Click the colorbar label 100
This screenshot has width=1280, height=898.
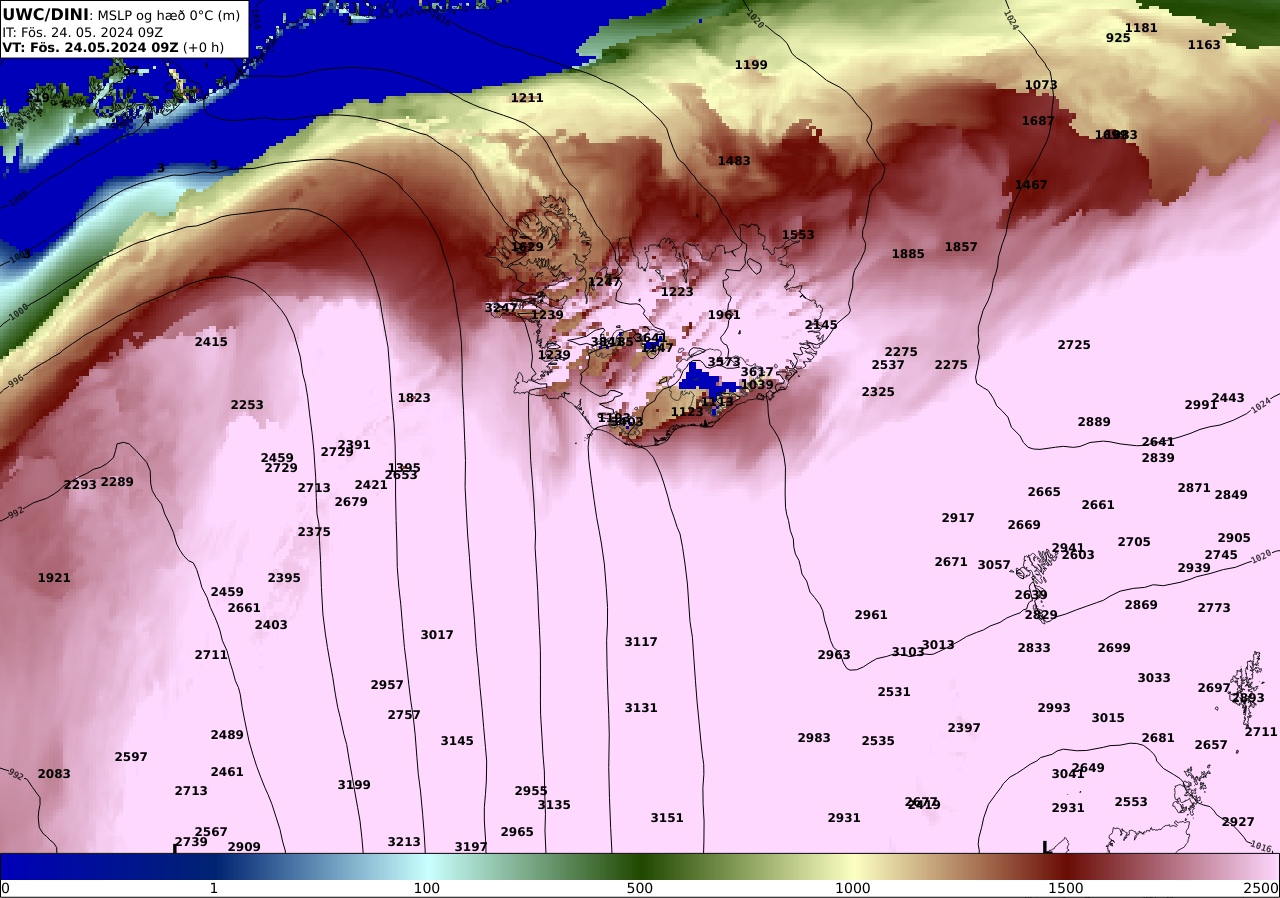pos(427,888)
